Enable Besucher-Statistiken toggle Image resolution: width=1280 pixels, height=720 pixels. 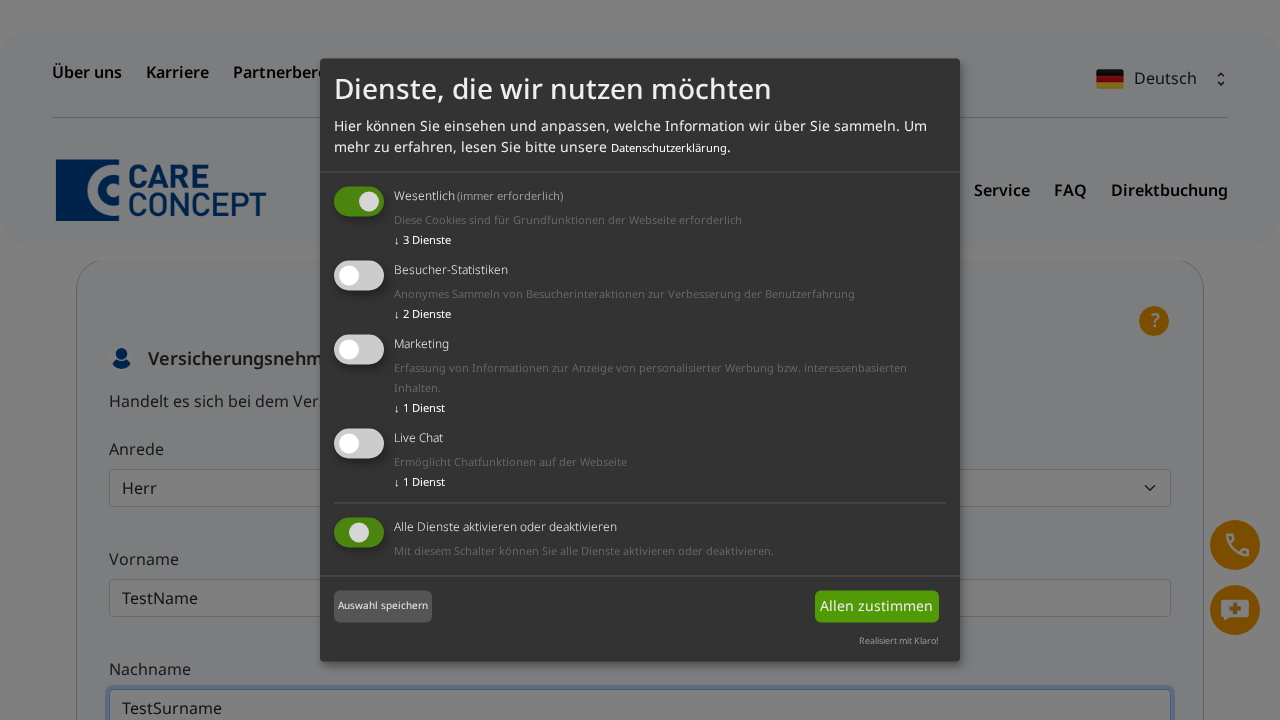pyautogui.click(x=359, y=275)
